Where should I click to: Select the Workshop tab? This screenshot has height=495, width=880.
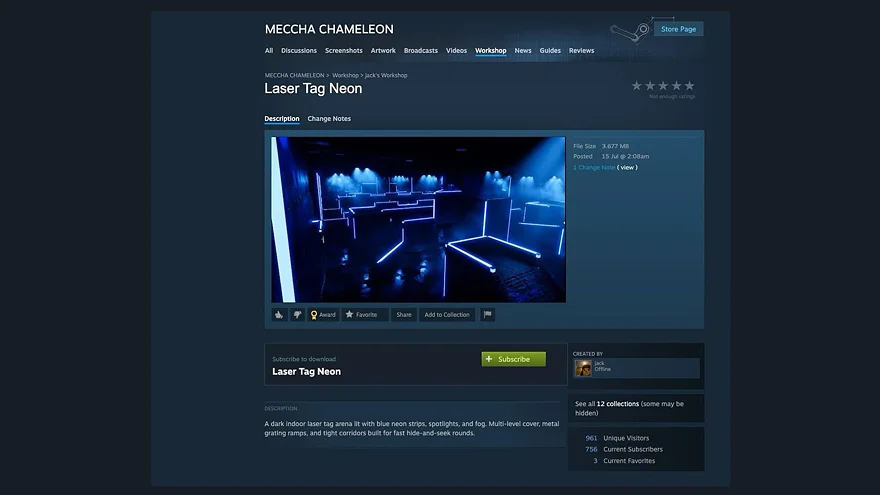click(x=491, y=51)
